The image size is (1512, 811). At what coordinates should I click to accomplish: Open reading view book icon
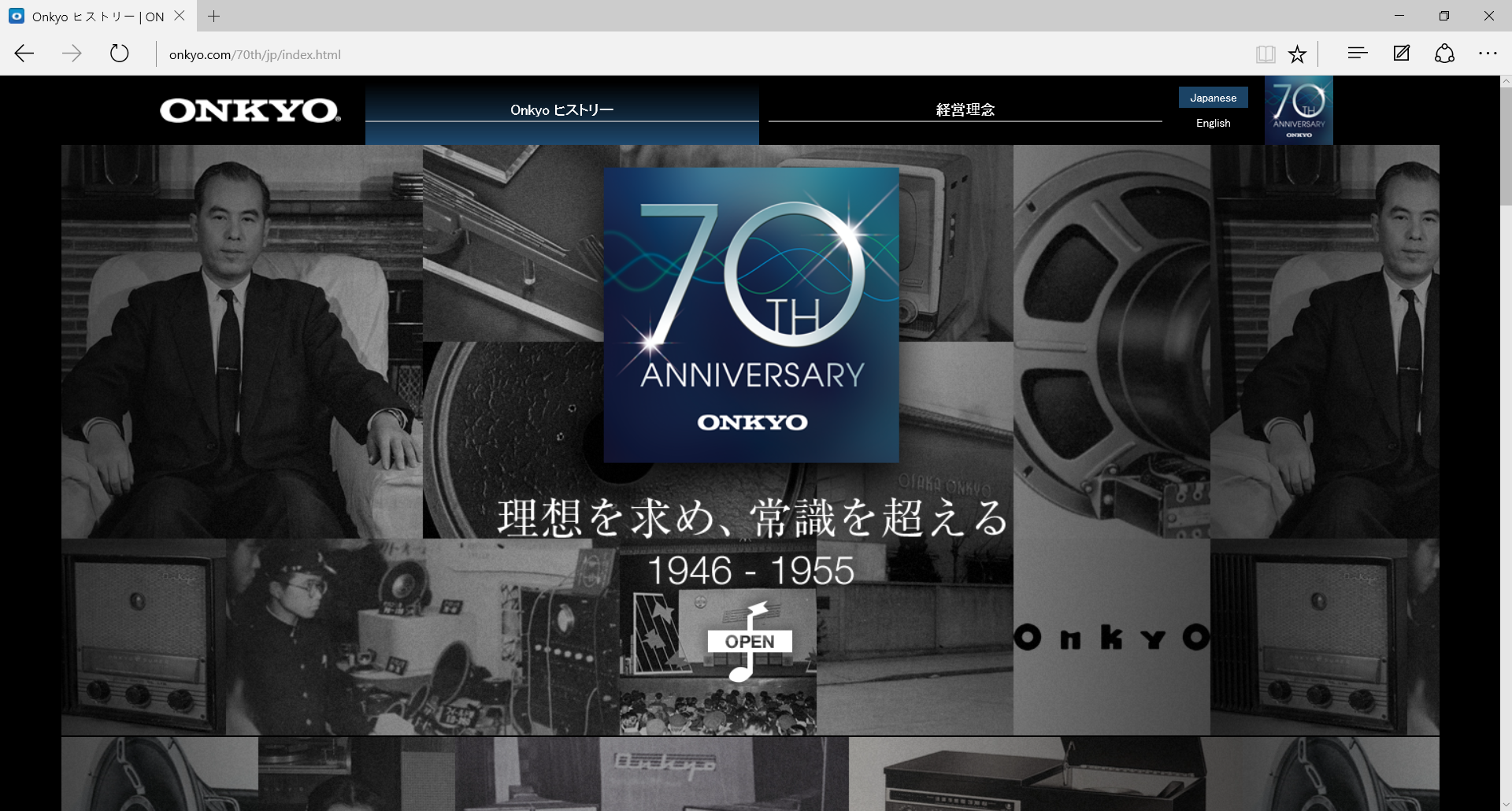coord(1266,54)
